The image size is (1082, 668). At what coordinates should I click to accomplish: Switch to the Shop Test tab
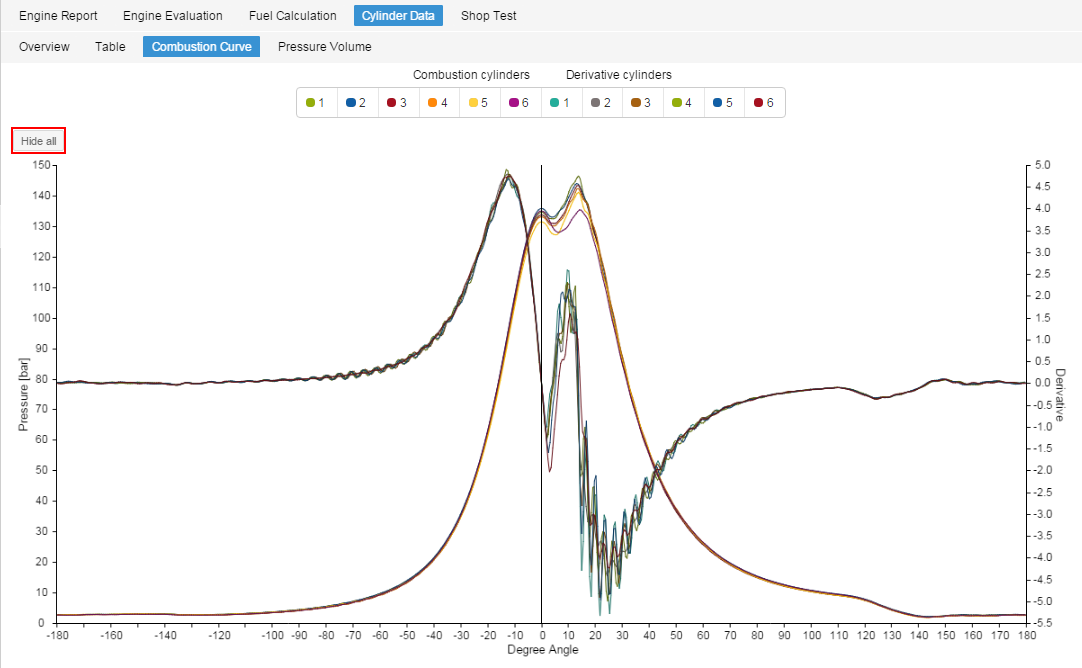(488, 15)
